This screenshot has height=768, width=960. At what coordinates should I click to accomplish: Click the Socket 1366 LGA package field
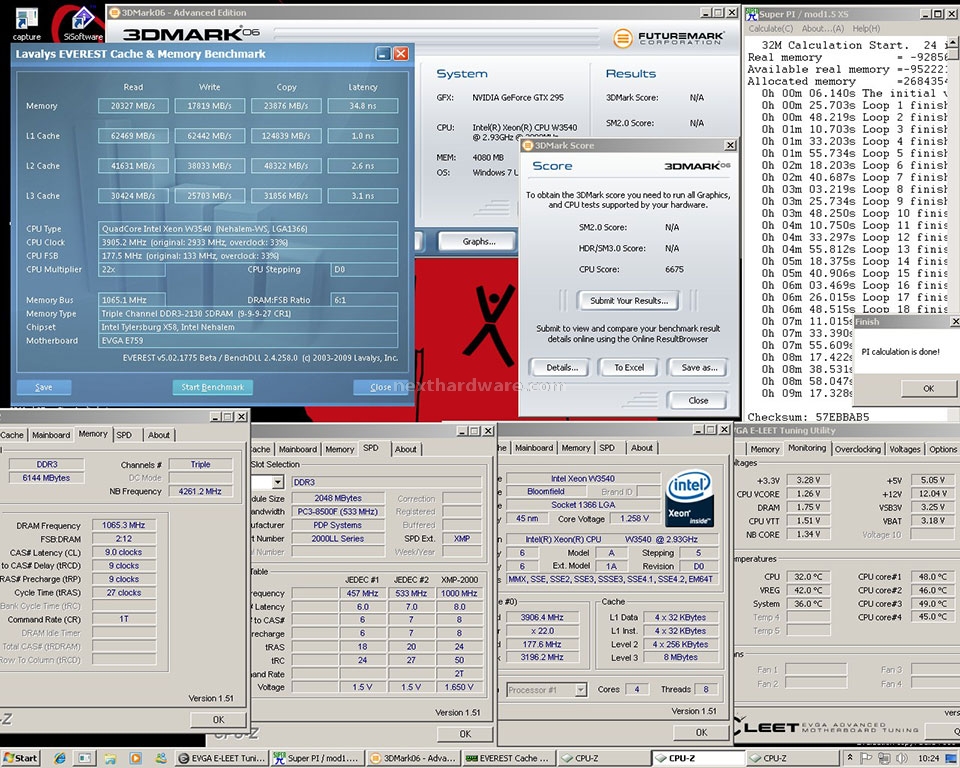click(583, 505)
